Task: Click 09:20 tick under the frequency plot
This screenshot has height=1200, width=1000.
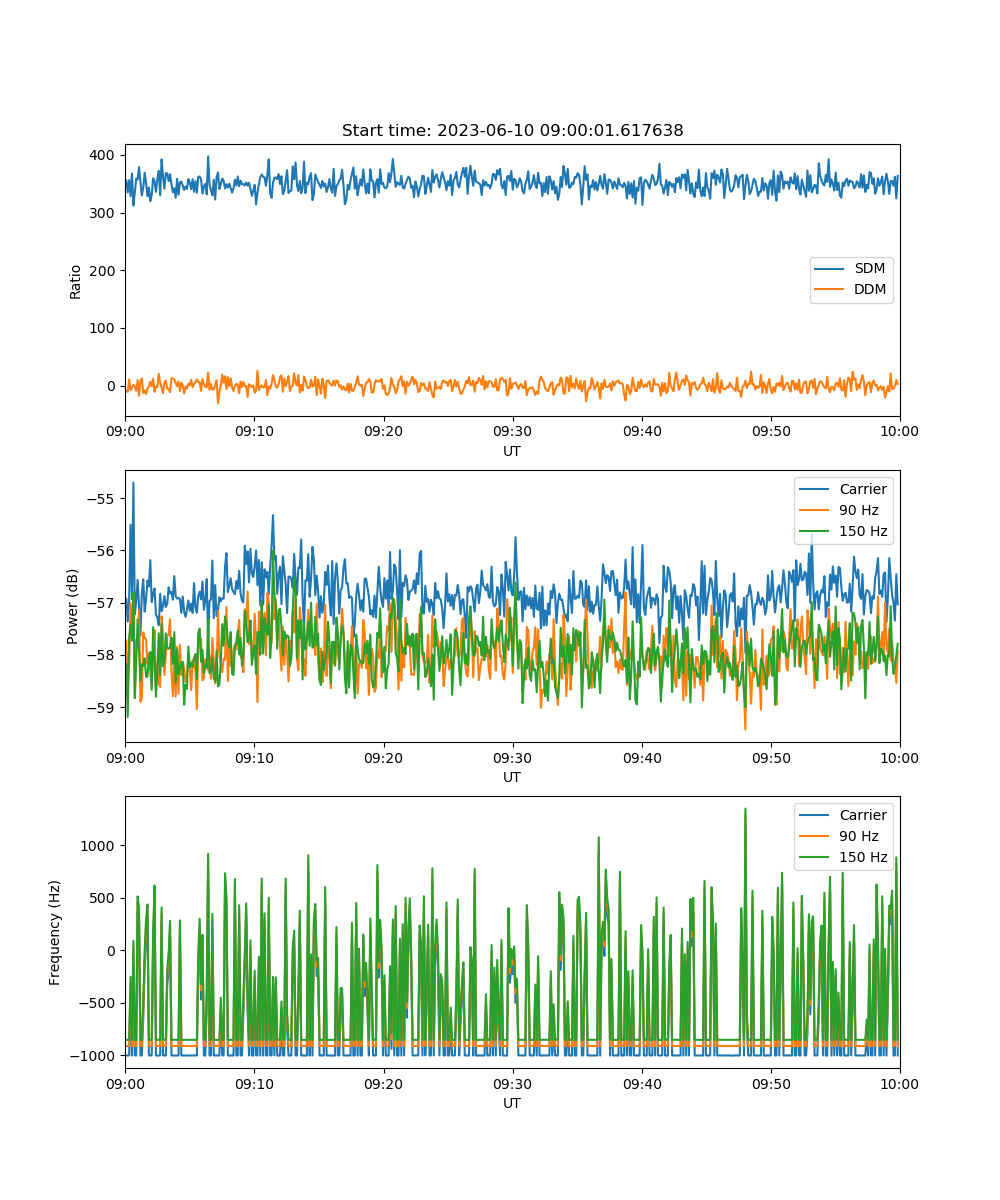Action: [x=383, y=1083]
